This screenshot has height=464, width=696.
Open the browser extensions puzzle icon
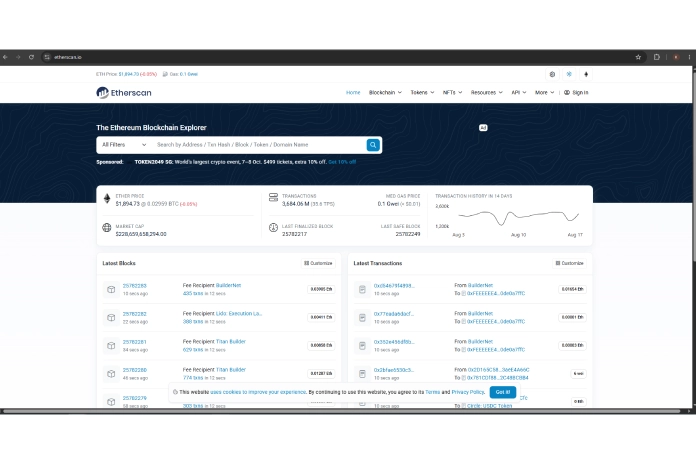[x=656, y=57]
